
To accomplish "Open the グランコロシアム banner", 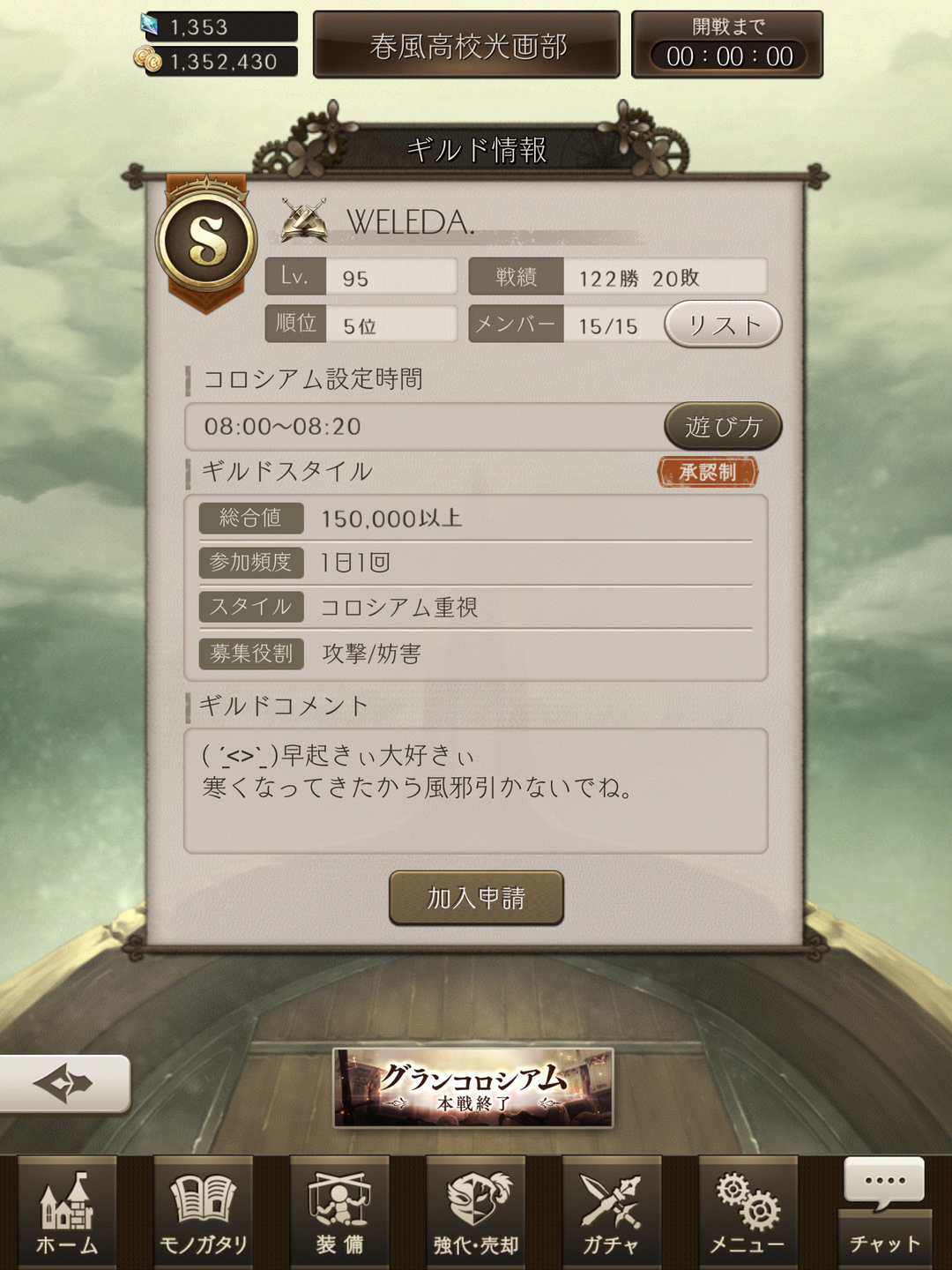I will [473, 1088].
